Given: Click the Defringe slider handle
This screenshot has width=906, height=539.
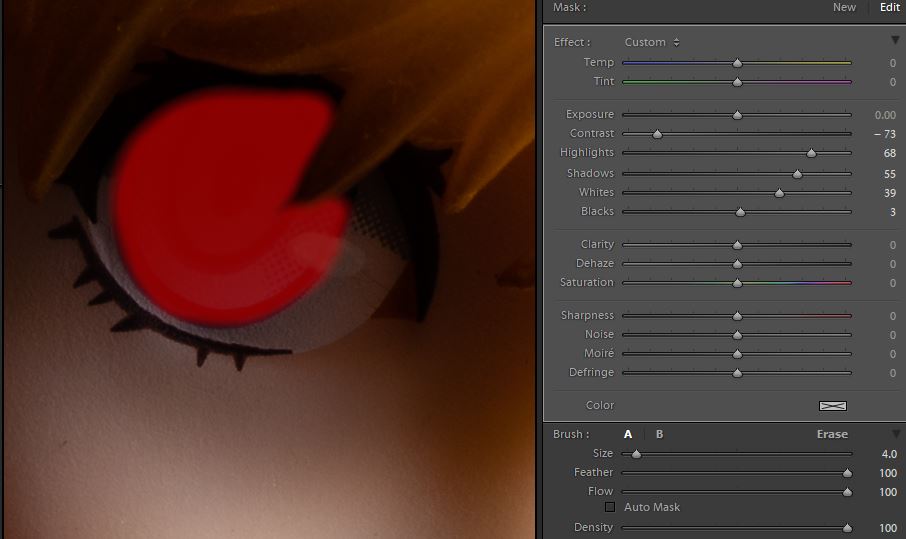Looking at the screenshot, I should click(x=737, y=373).
